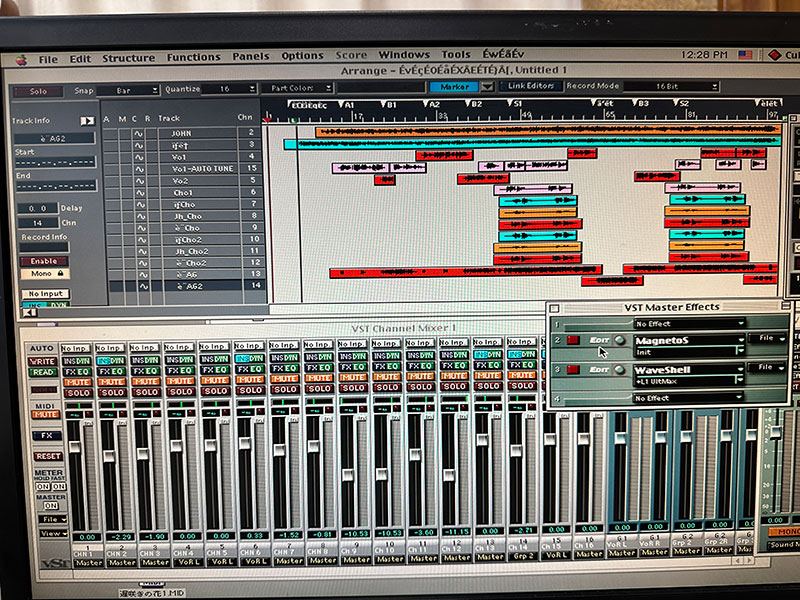Click audio class icon on Jh_Cho2 track
800x600 pixels.
143,252
